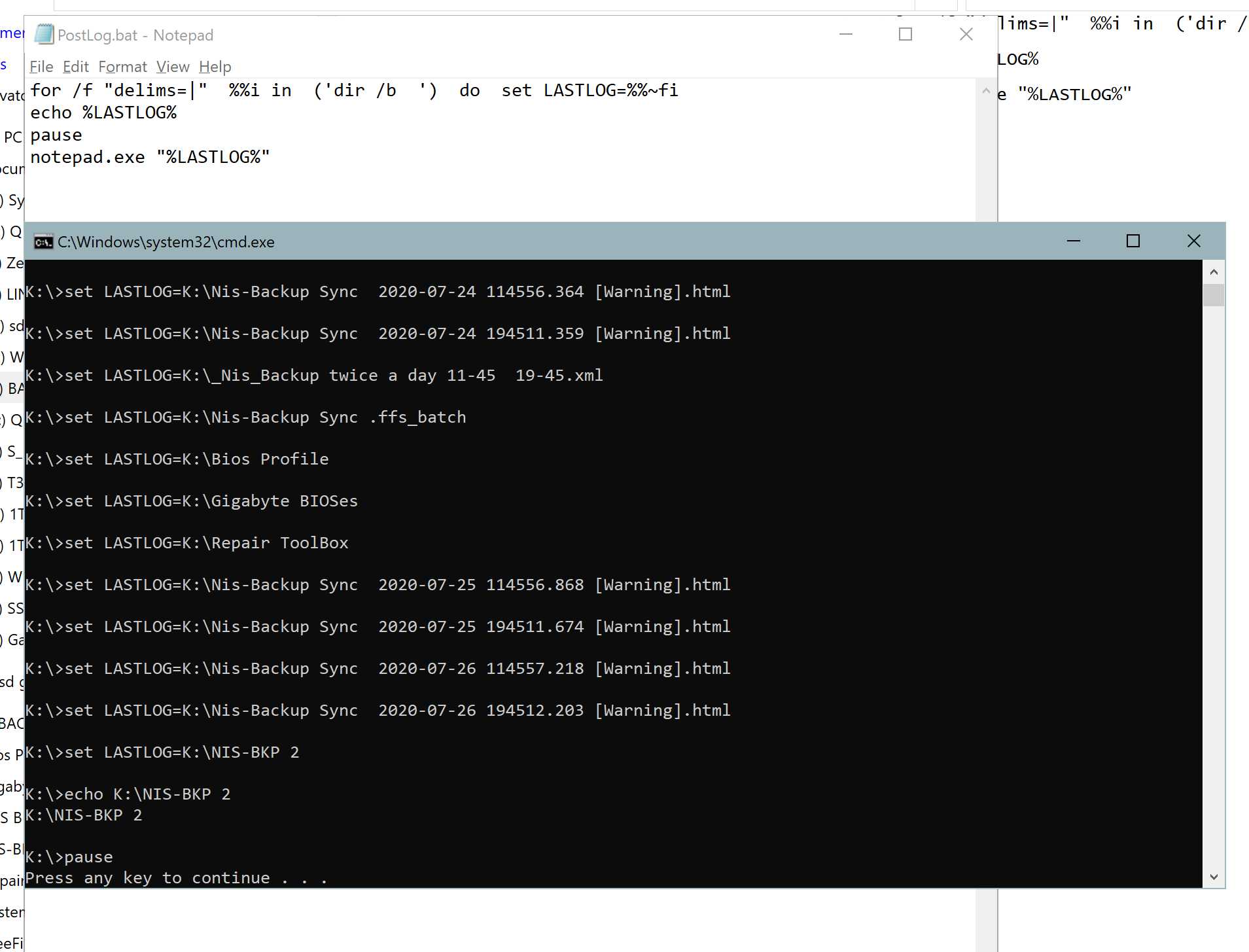Click the cmd line ending '.ffs_batch'
This screenshot has height=952, width=1249.
[245, 417]
